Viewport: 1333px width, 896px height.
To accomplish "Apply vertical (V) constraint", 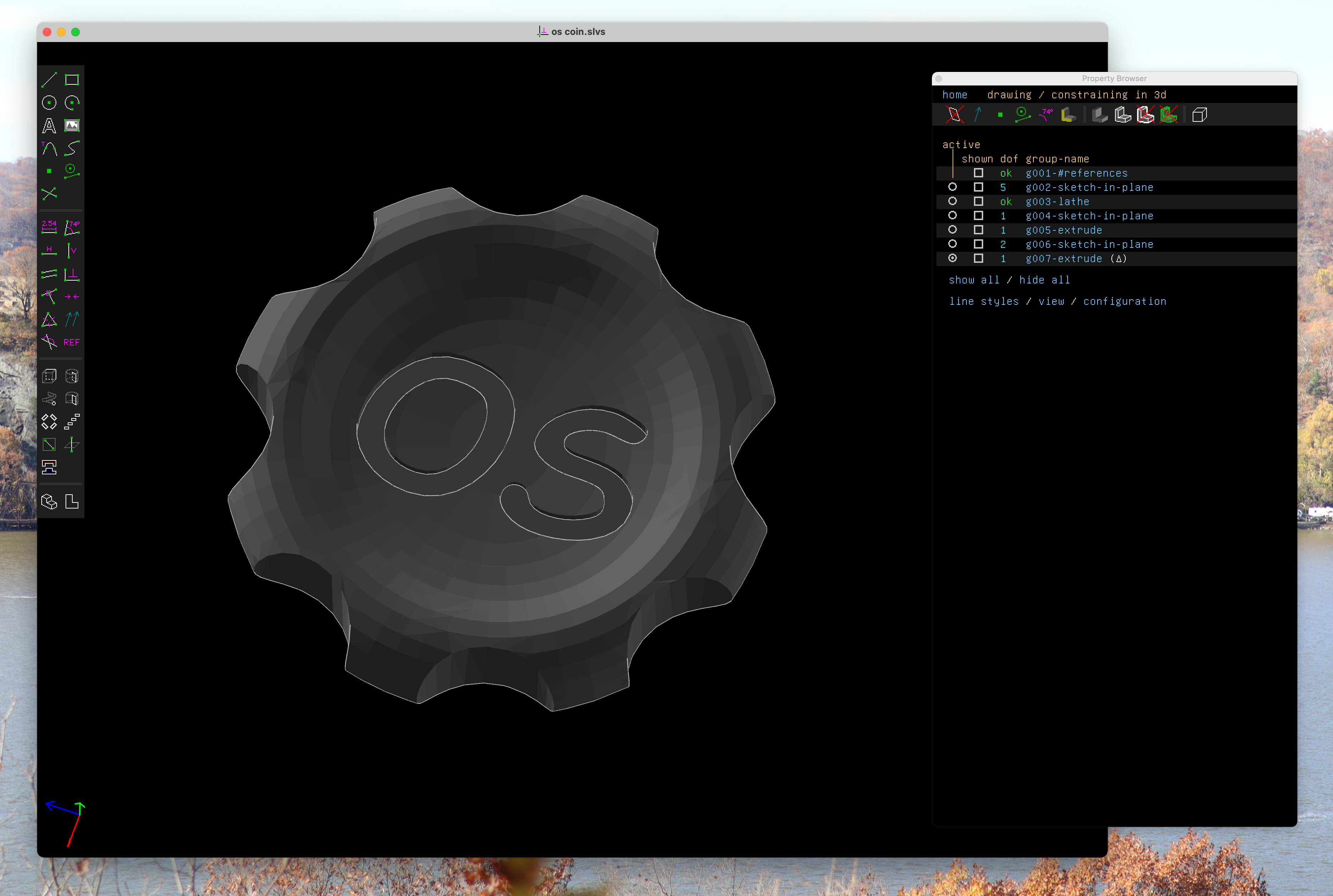I will click(x=72, y=250).
